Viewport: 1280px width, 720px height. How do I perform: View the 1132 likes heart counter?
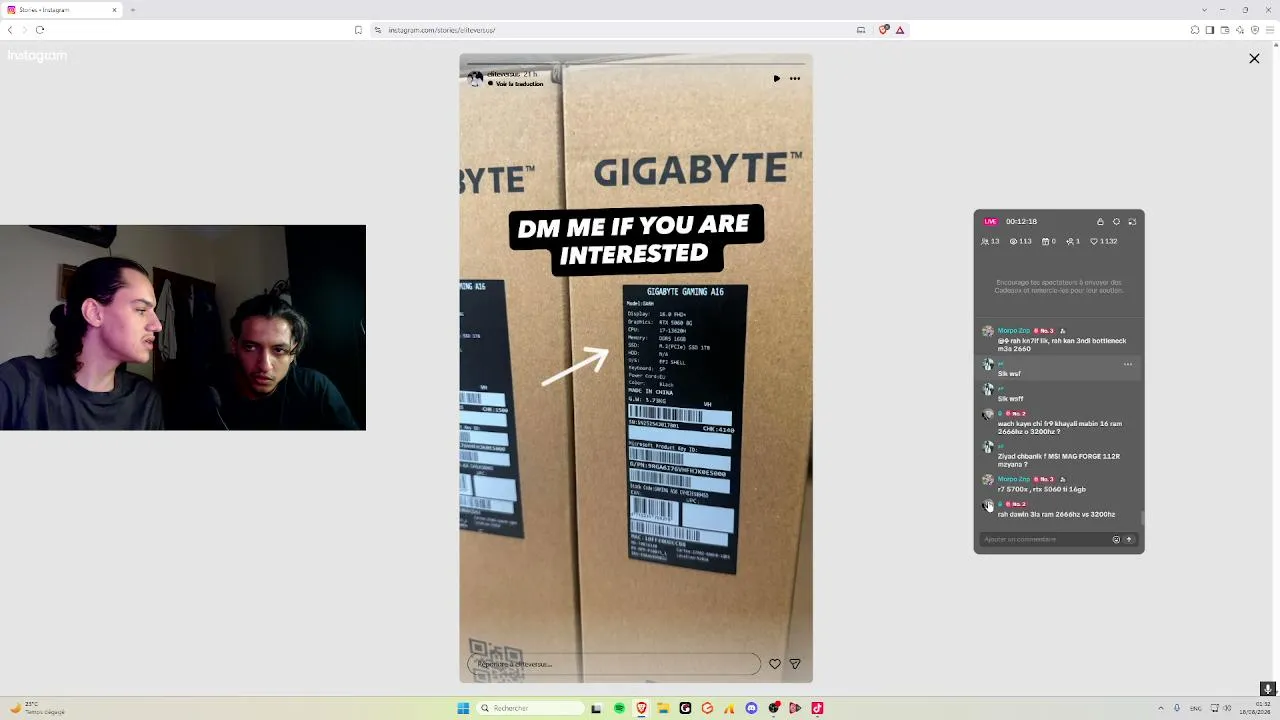(x=1104, y=241)
